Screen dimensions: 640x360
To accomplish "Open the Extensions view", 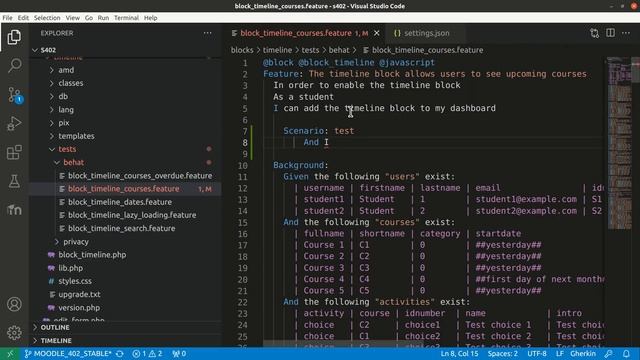I will [14, 152].
